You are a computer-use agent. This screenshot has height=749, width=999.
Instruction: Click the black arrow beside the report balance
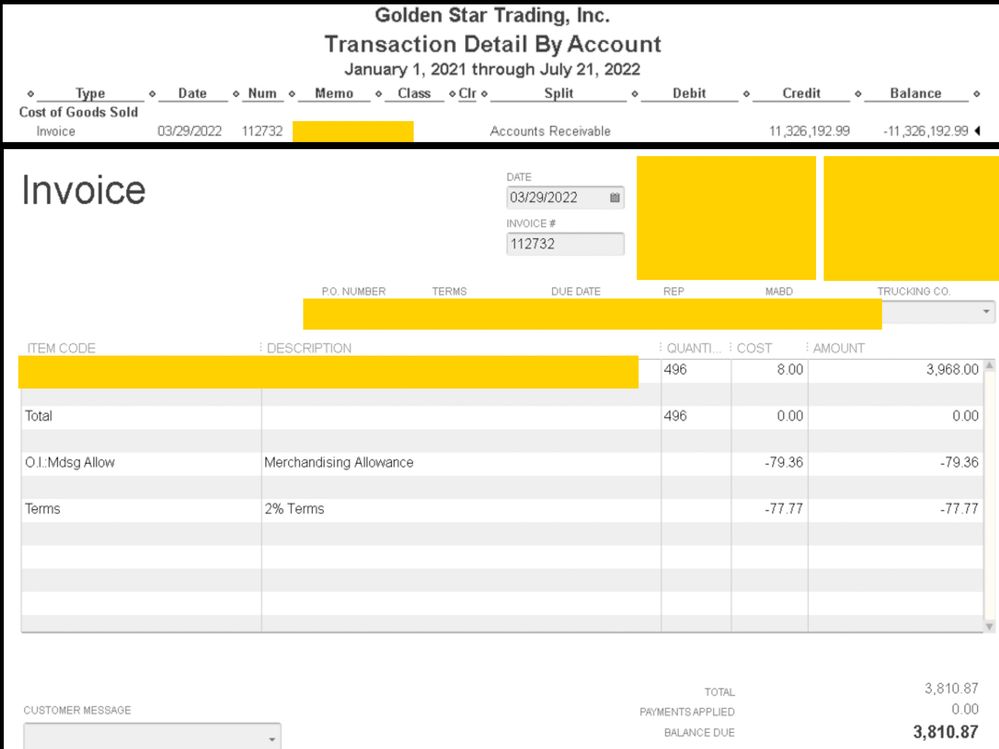pos(977,131)
